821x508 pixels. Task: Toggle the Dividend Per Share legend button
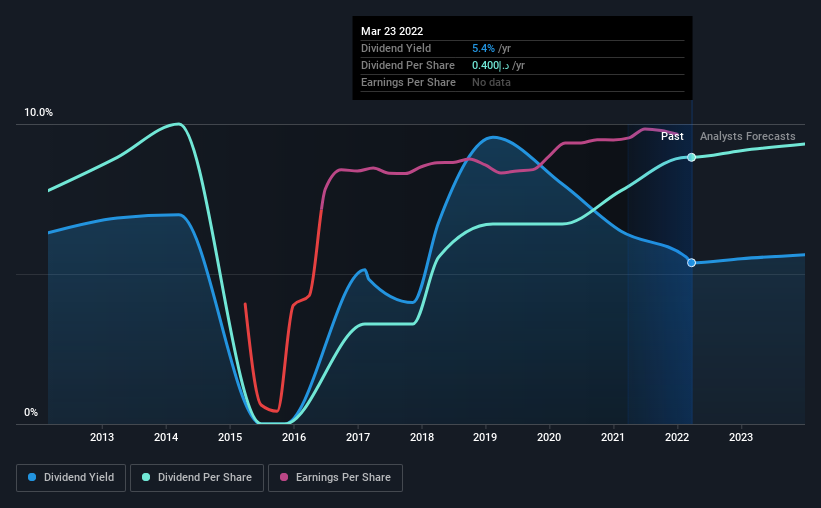click(197, 478)
